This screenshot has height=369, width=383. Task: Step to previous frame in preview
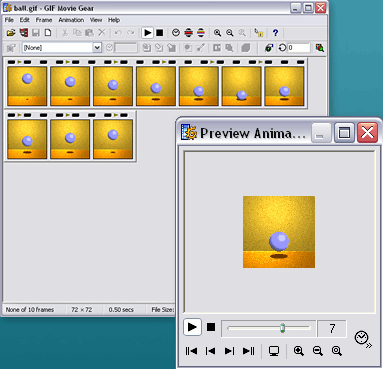210,351
